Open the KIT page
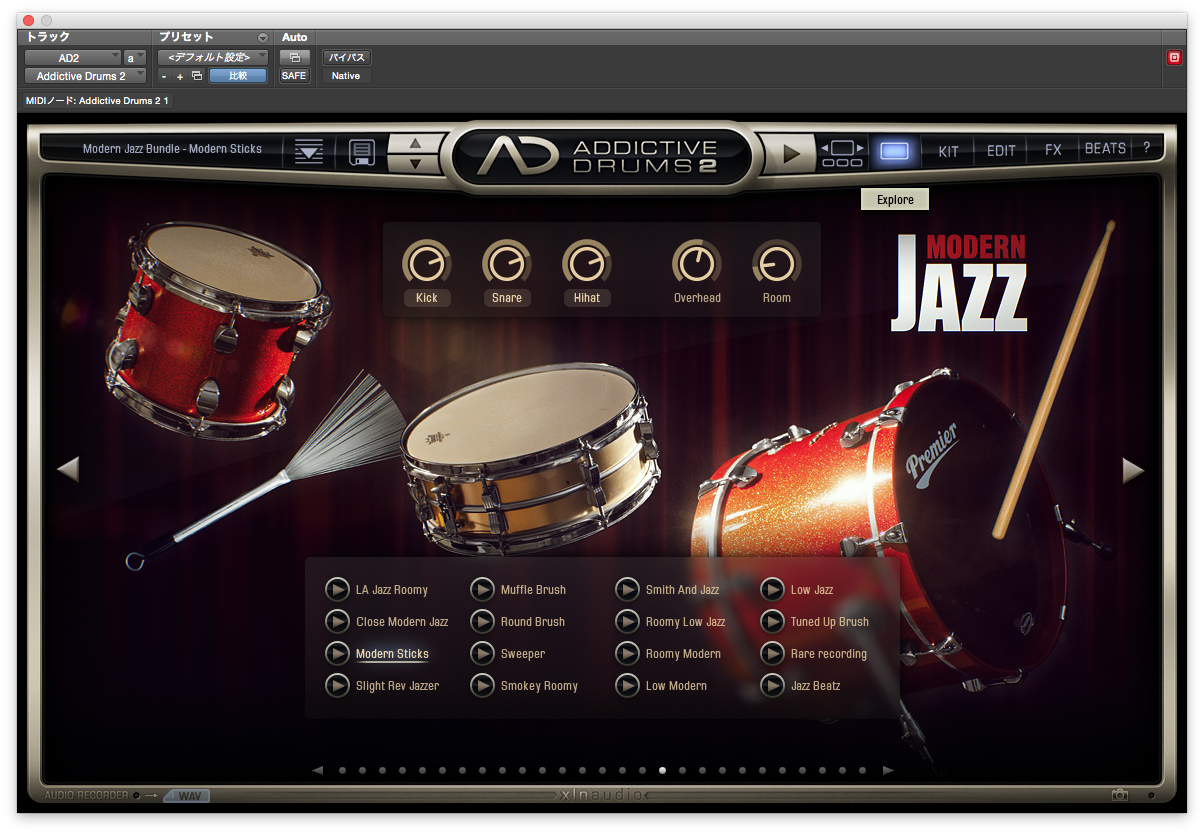 coord(948,151)
